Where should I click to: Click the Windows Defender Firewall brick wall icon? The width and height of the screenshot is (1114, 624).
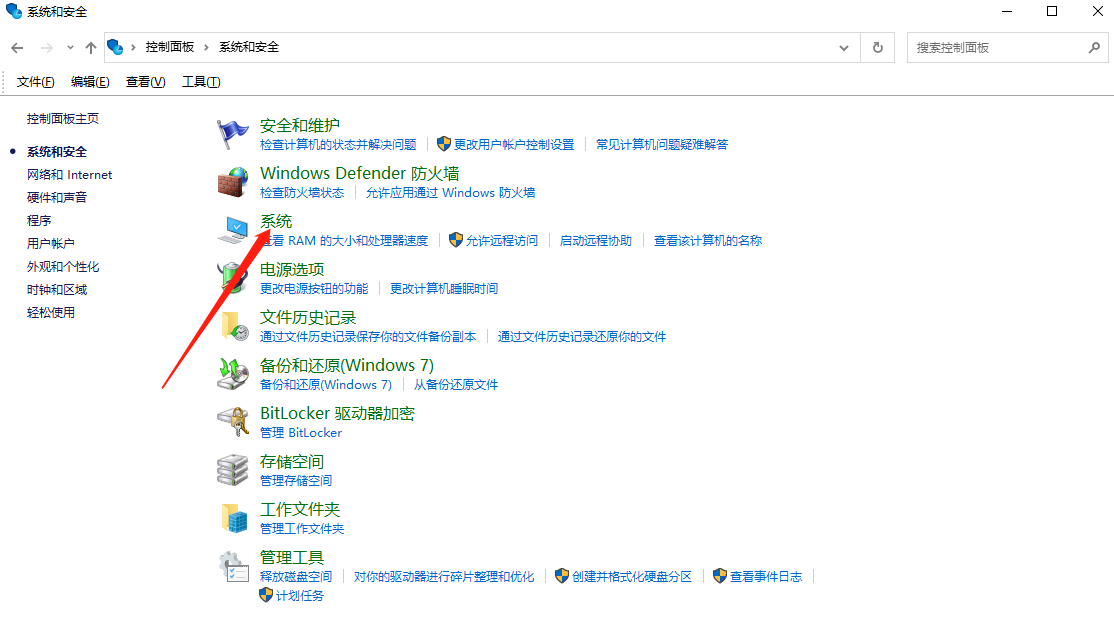click(x=232, y=182)
